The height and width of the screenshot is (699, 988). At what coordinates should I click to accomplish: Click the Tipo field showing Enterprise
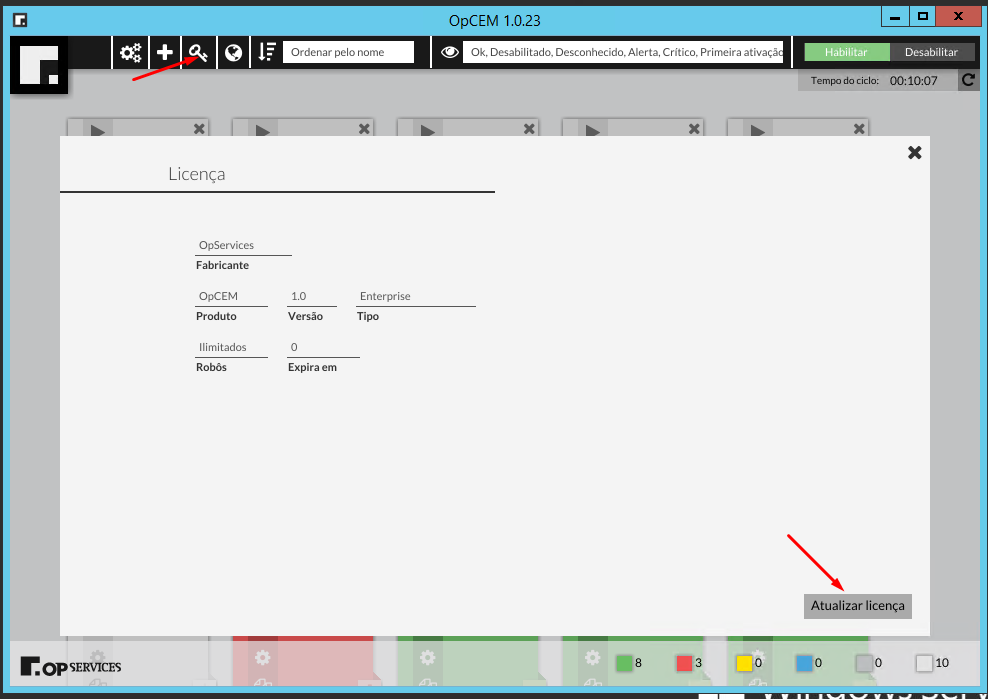pos(415,296)
